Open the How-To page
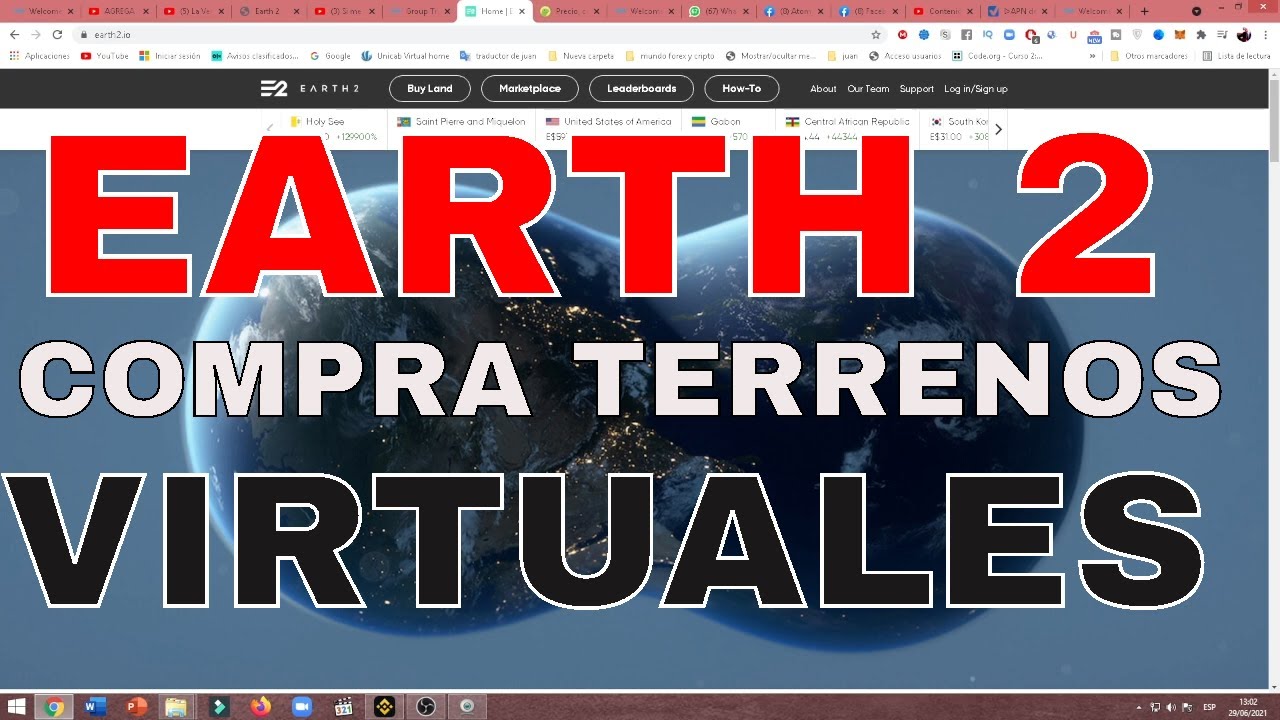The height and width of the screenshot is (720, 1280). tap(741, 88)
